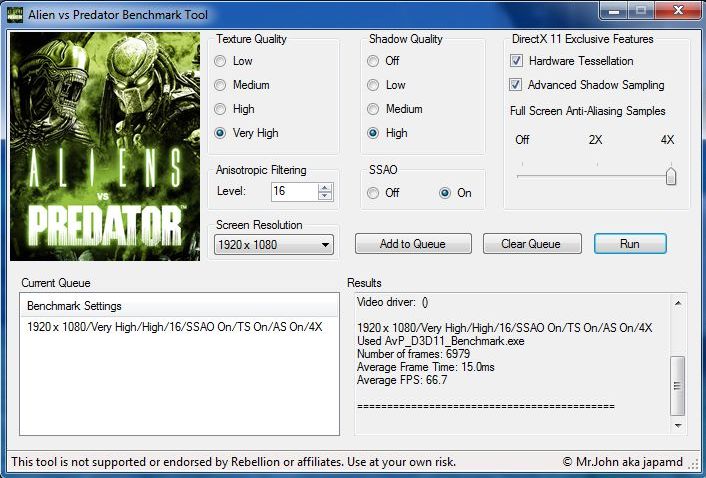The height and width of the screenshot is (478, 706).
Task: Click Results scrollbar down arrow
Action: tap(678, 425)
